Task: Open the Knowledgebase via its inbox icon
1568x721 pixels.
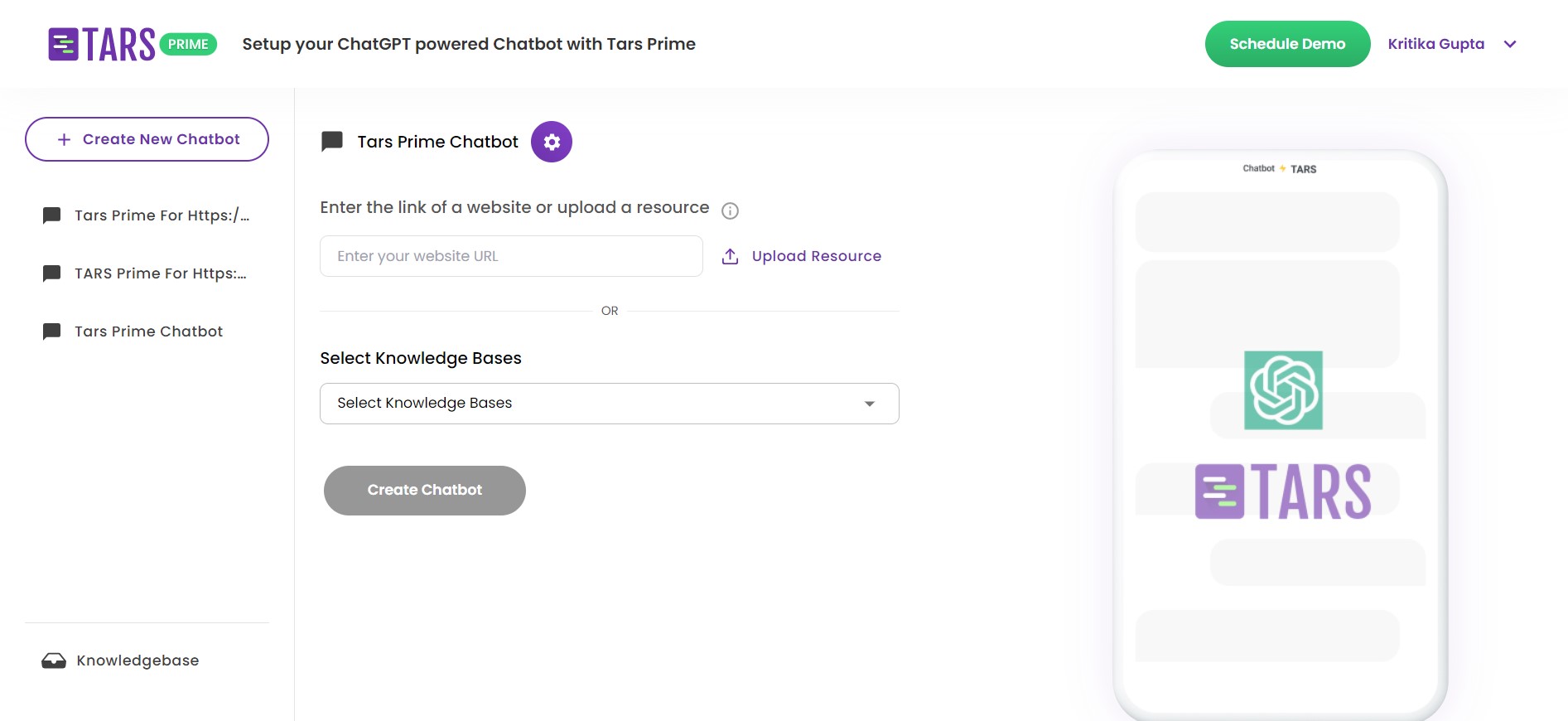Action: (x=54, y=661)
